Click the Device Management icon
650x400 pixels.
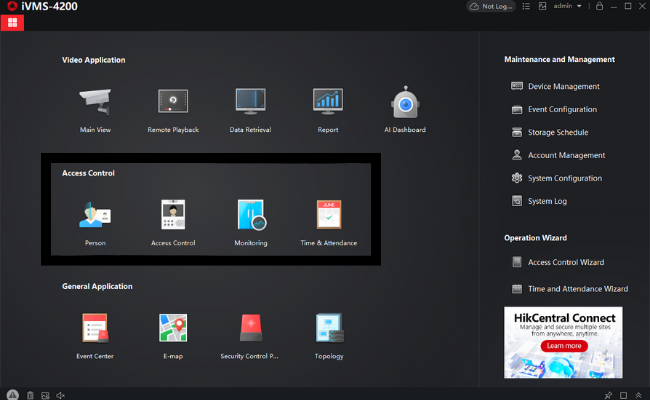[517, 86]
